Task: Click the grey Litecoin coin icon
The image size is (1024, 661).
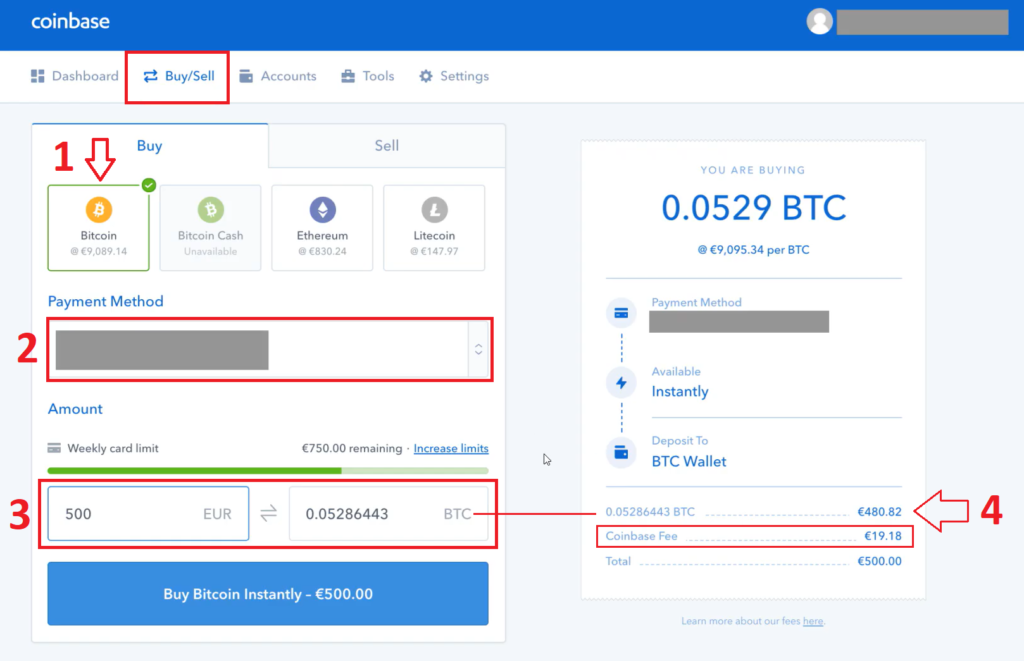Action: coord(434,210)
